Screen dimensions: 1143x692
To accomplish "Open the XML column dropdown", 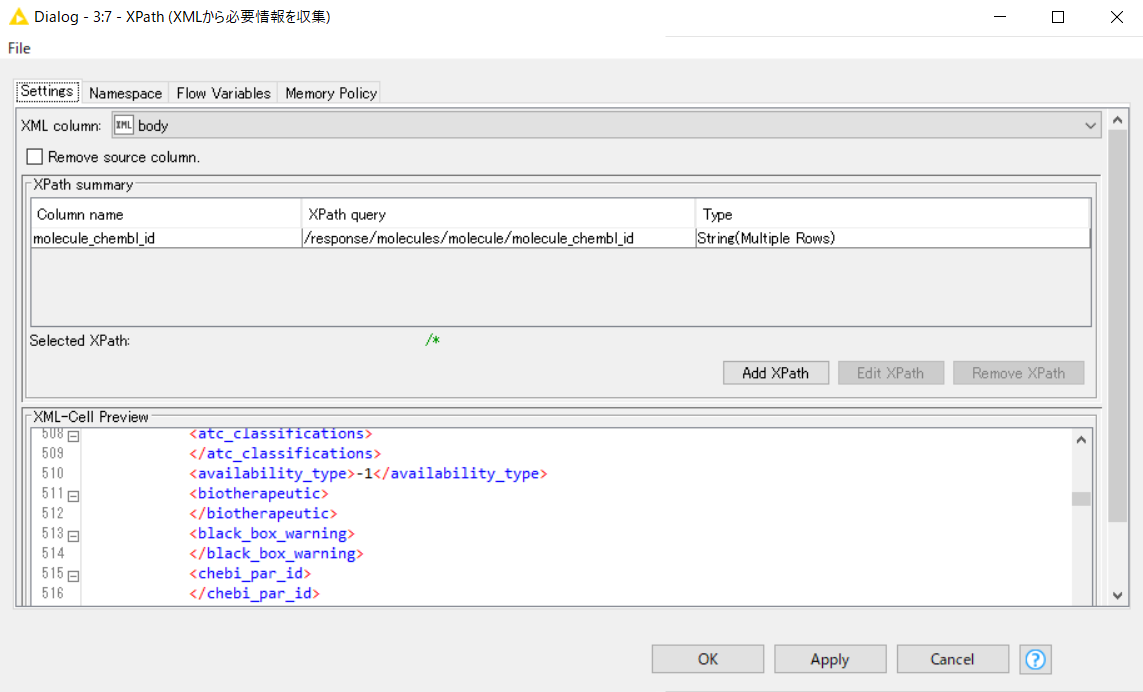I will [1090, 125].
